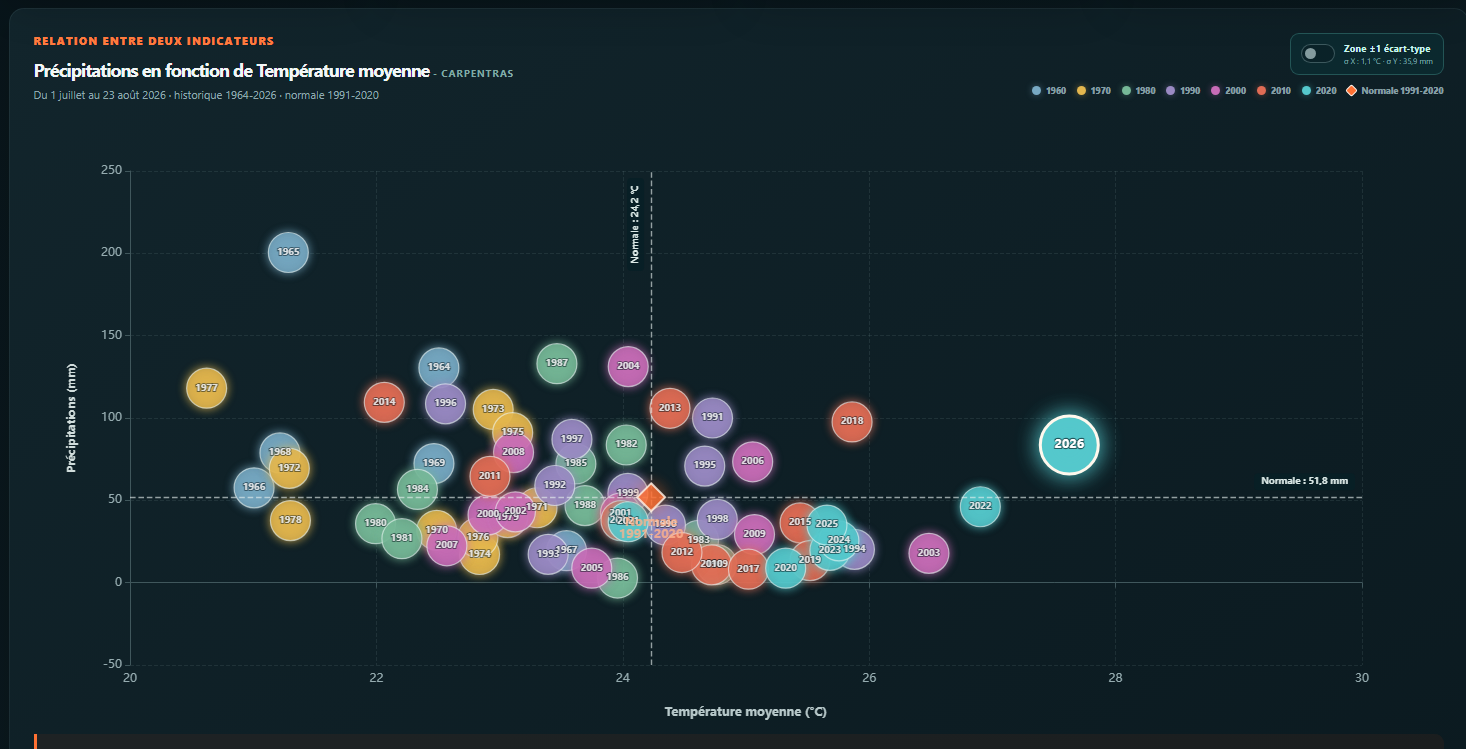1466x749 pixels.
Task: Select the orange normal diamond marker on chart
Action: (x=652, y=497)
